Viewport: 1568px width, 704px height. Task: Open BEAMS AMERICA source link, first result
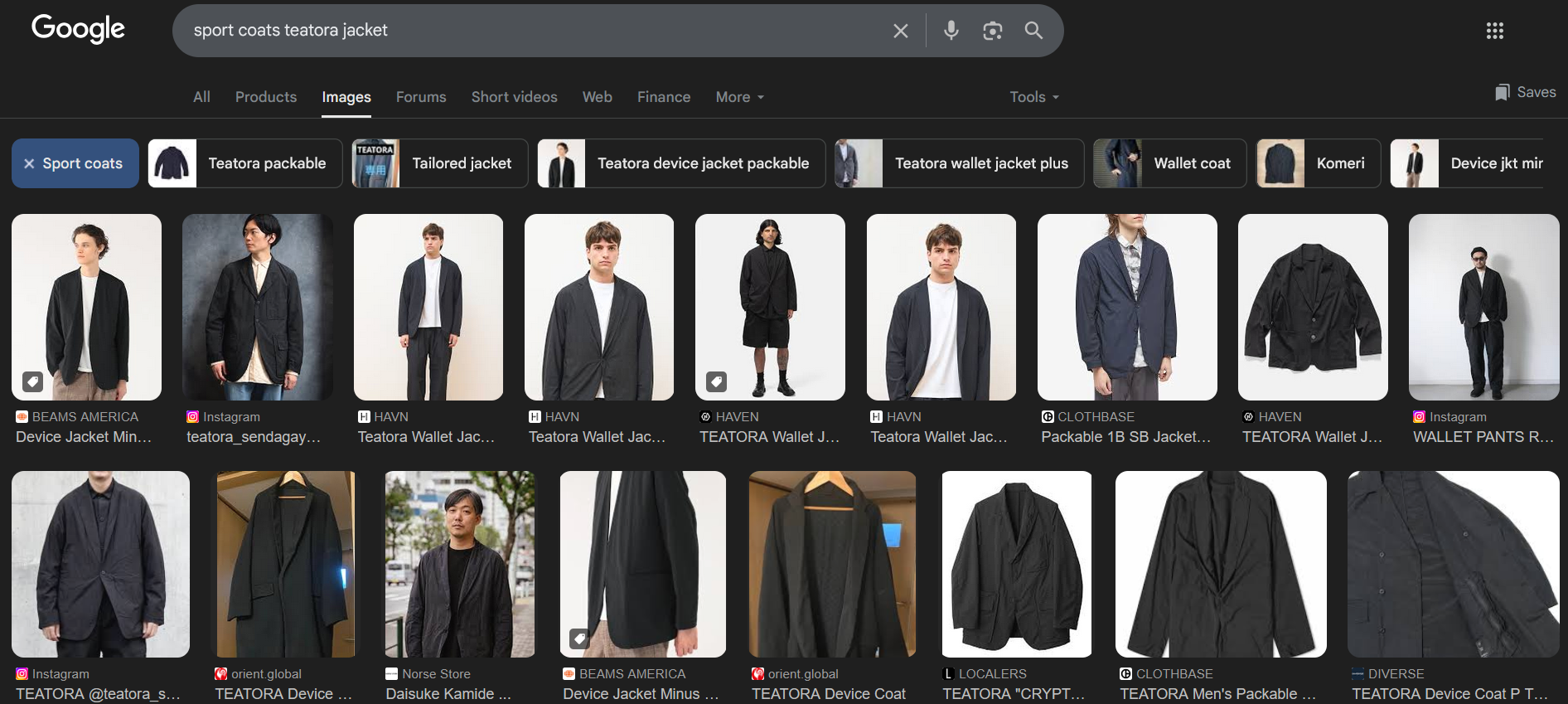(x=77, y=417)
